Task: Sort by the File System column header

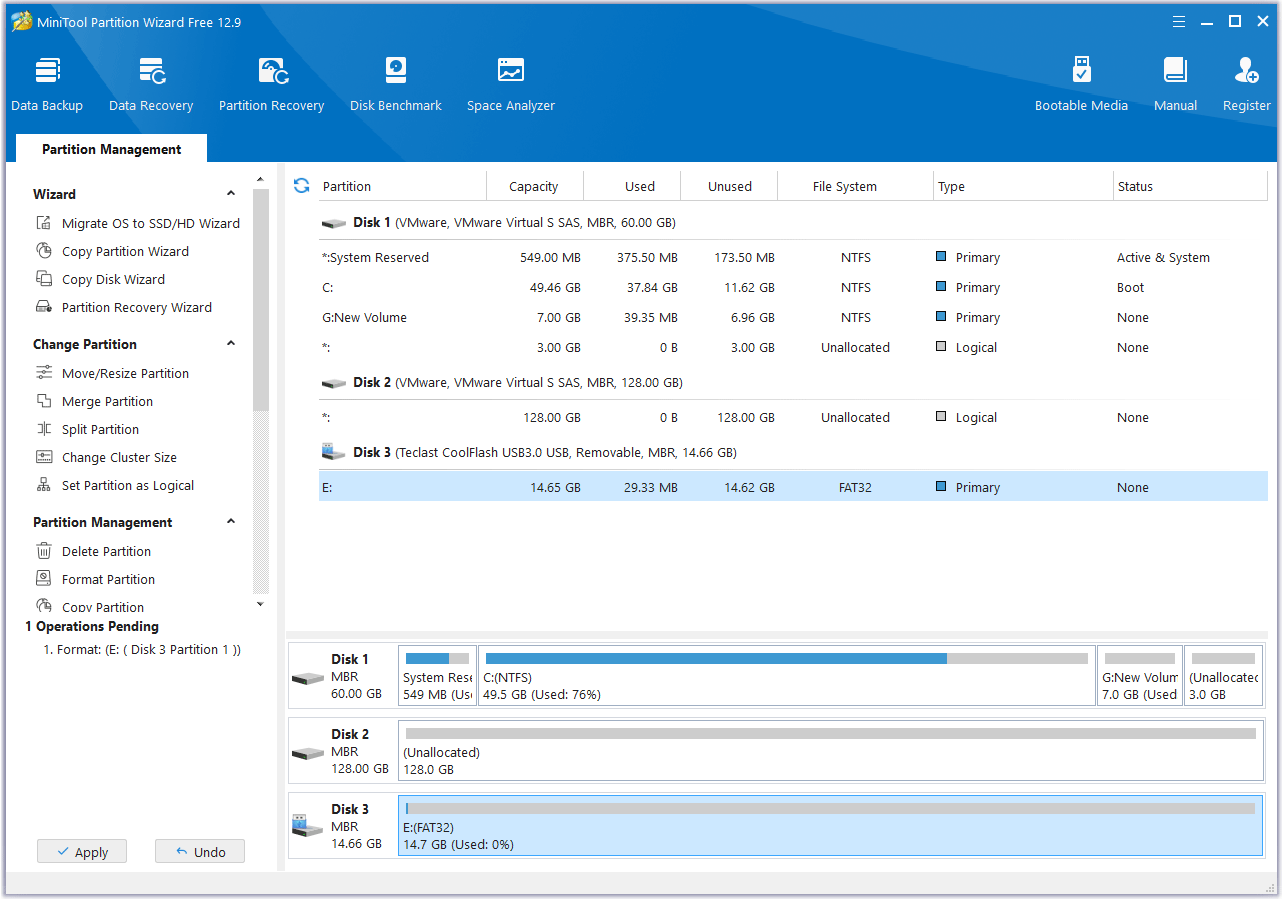Action: coord(855,186)
